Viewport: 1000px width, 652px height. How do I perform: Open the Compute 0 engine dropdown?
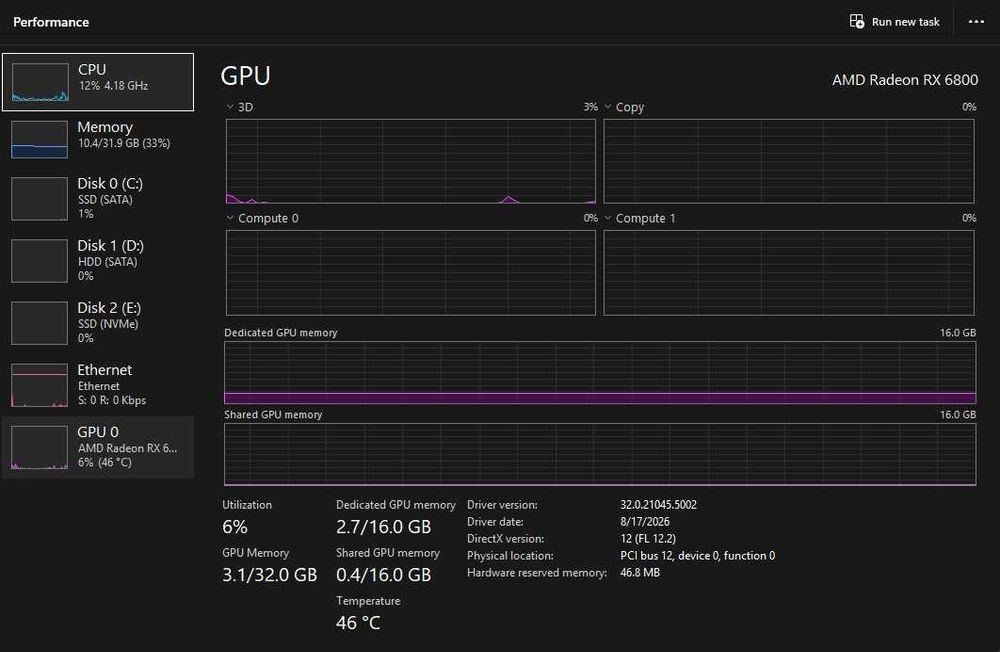[230, 218]
